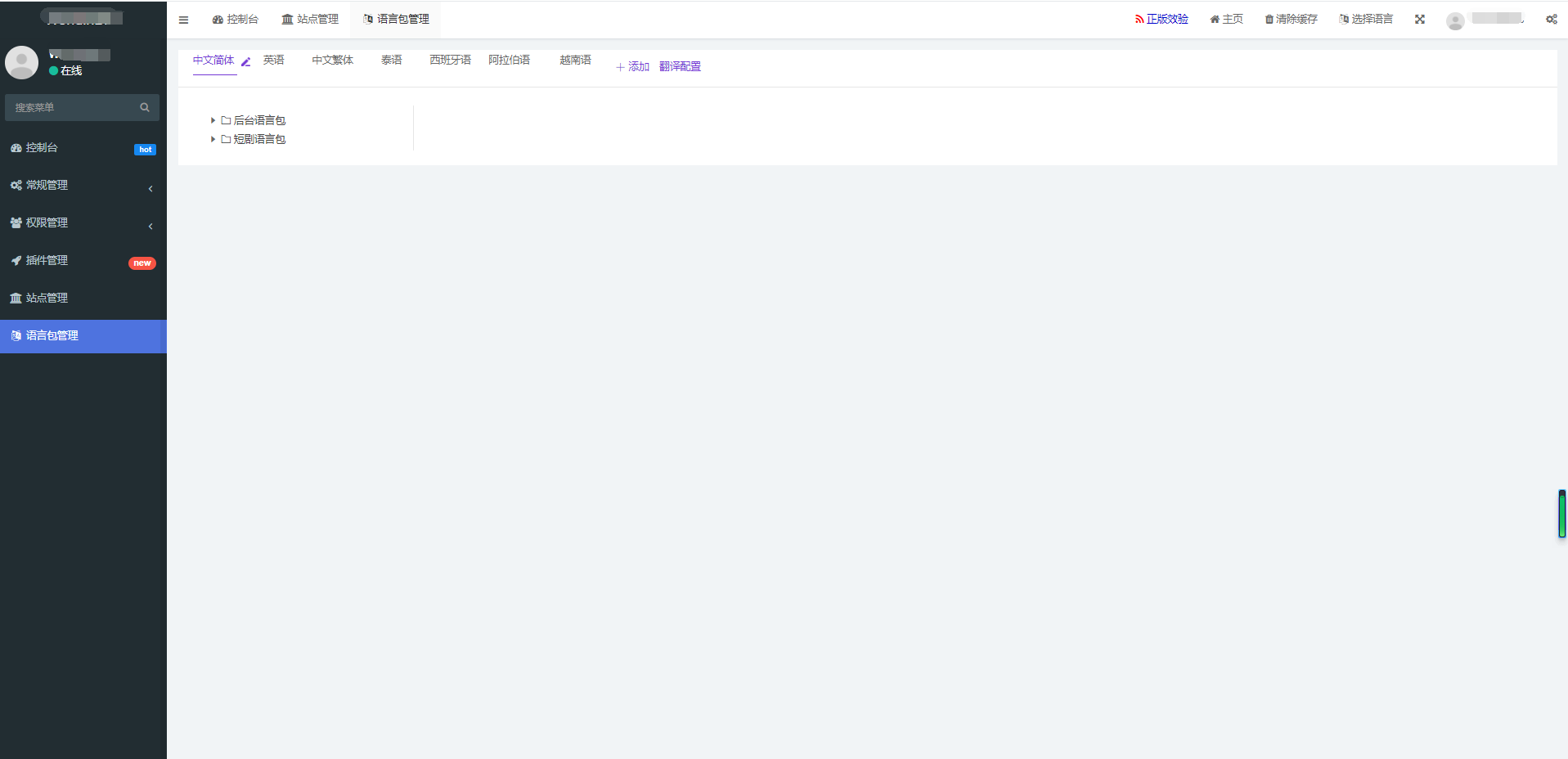This screenshot has height=759, width=1568.
Task: Open the 翻译配置 link
Action: pyautogui.click(x=680, y=67)
